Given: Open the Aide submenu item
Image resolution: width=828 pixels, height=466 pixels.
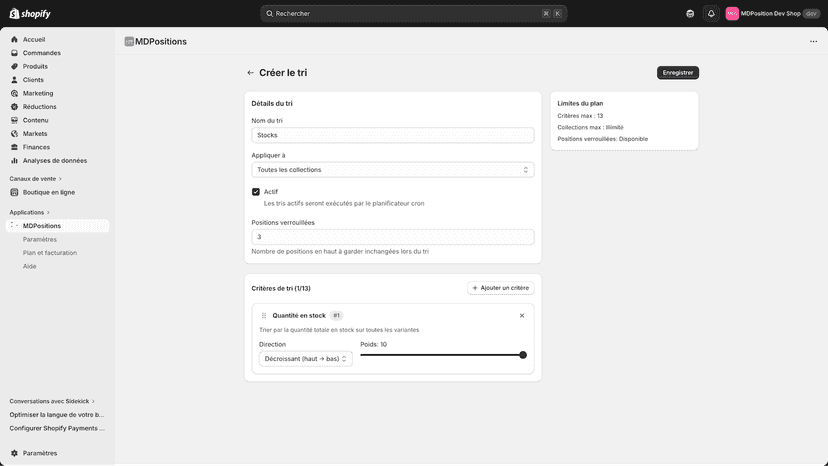Looking at the screenshot, I should pos(30,266).
